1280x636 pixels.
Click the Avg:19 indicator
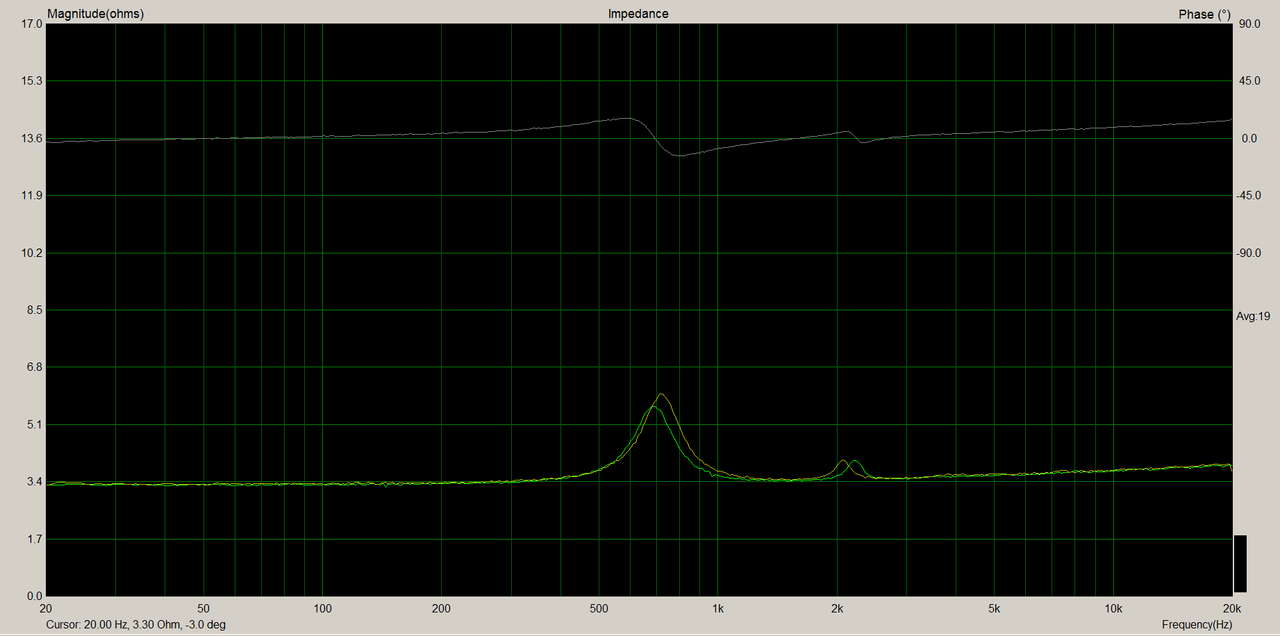[x=1253, y=316]
